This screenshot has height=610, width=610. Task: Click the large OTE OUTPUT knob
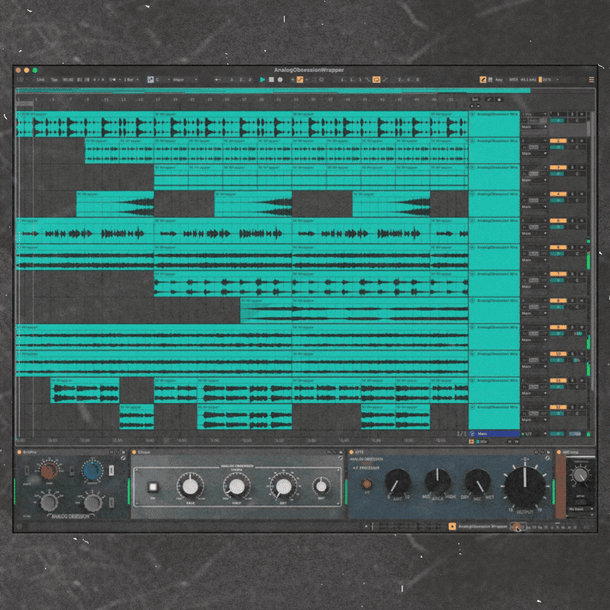tap(525, 487)
